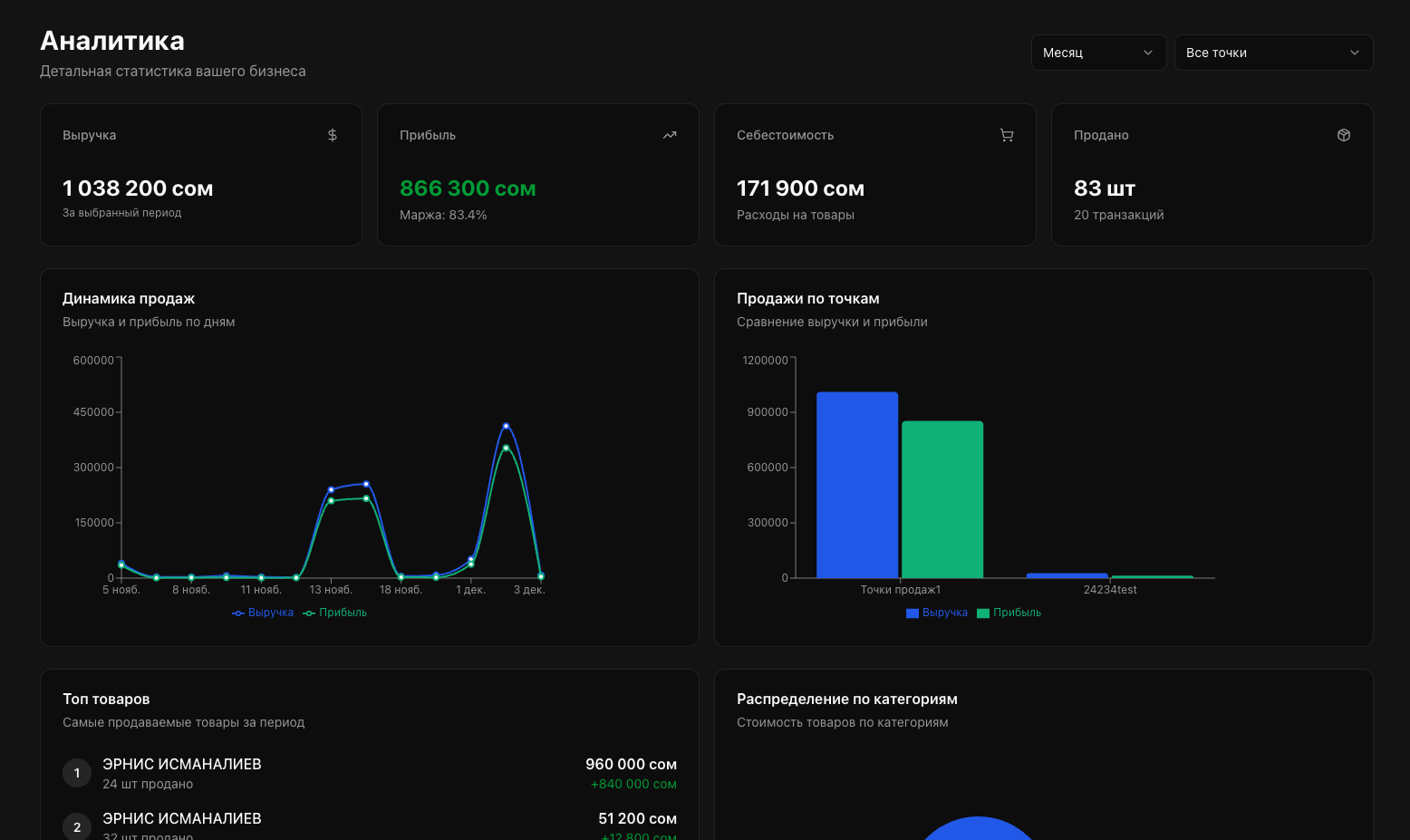
Task: Select the blue revenue bar for Точки продаж1
Action: [x=857, y=485]
